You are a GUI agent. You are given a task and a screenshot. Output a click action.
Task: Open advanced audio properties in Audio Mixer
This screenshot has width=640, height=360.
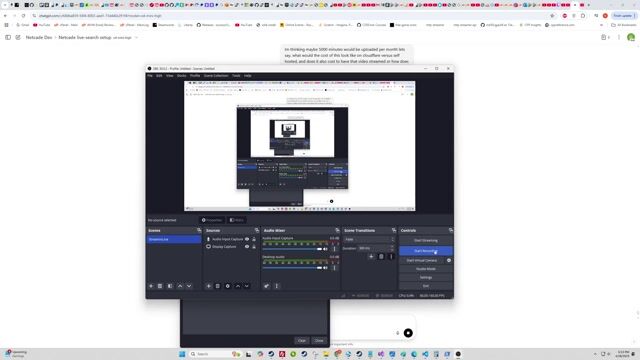tap(267, 286)
